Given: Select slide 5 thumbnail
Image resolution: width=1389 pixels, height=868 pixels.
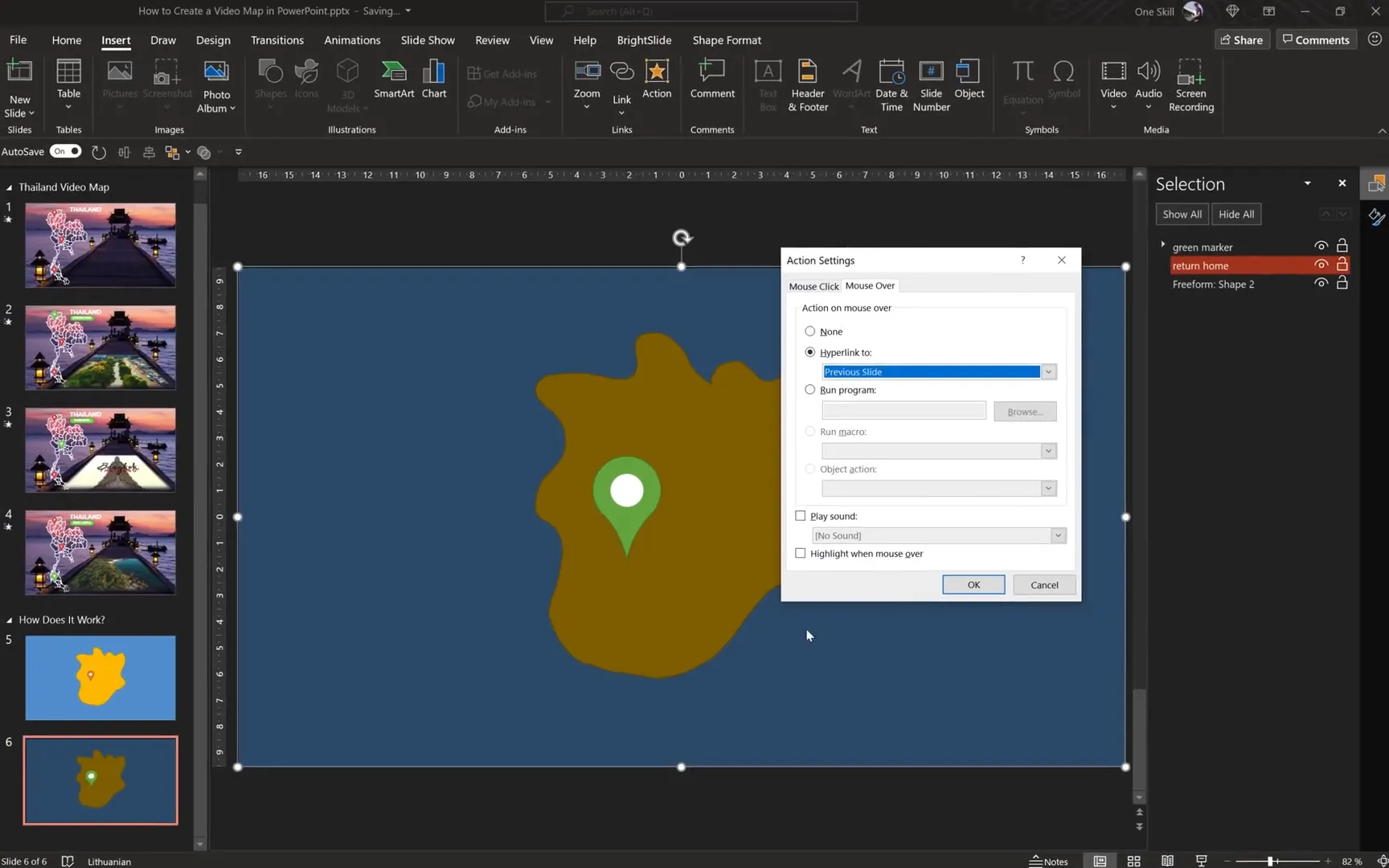Looking at the screenshot, I should [100, 678].
